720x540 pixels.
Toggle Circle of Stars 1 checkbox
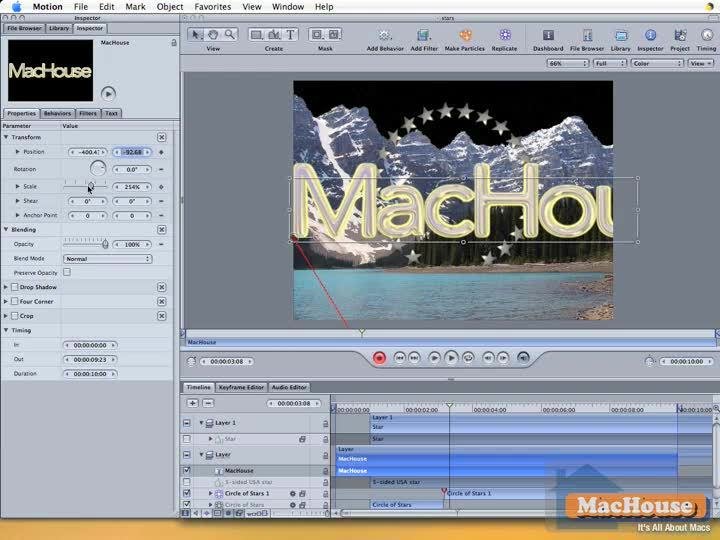[x=186, y=493]
